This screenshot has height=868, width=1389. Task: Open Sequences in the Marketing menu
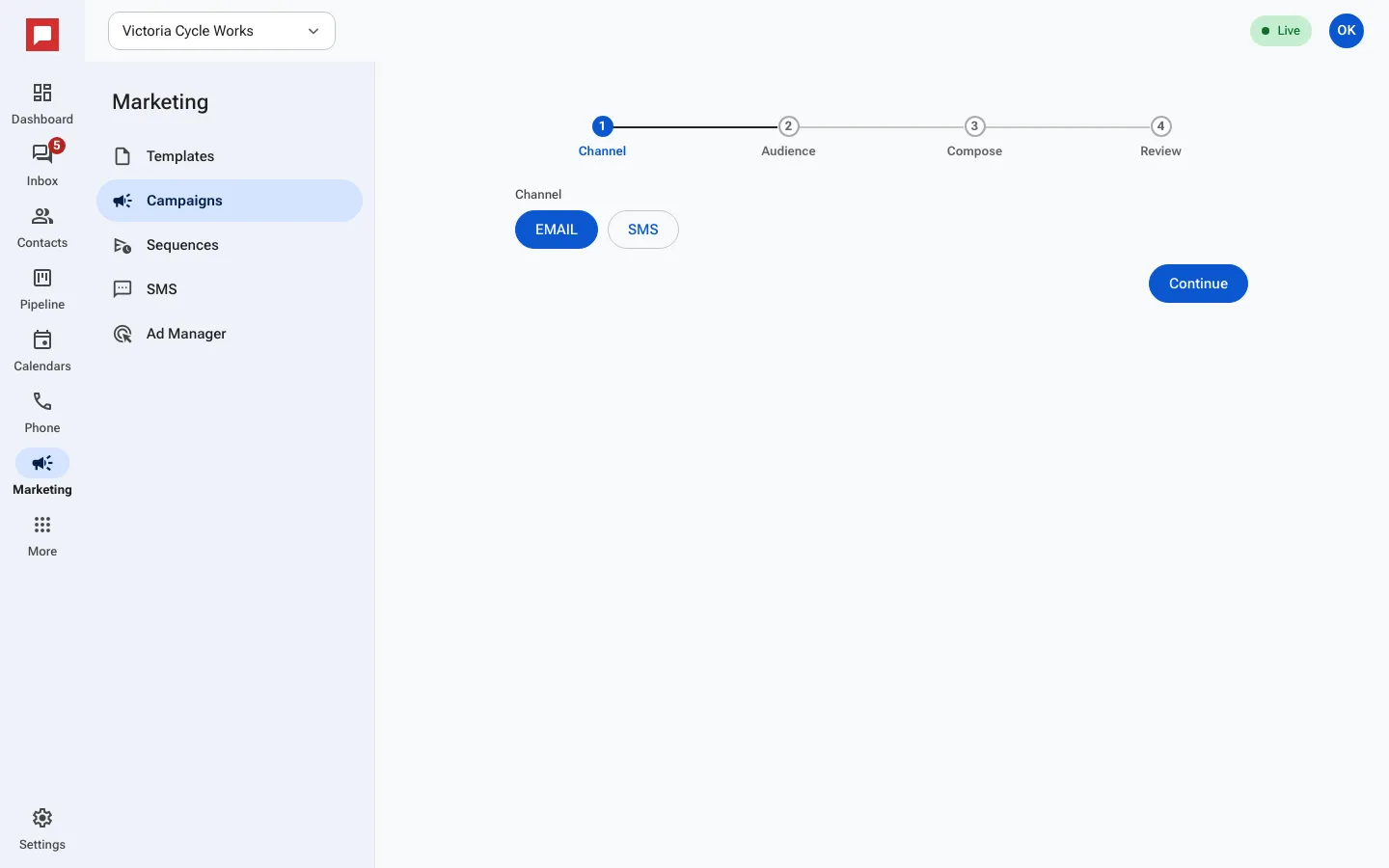coord(230,245)
